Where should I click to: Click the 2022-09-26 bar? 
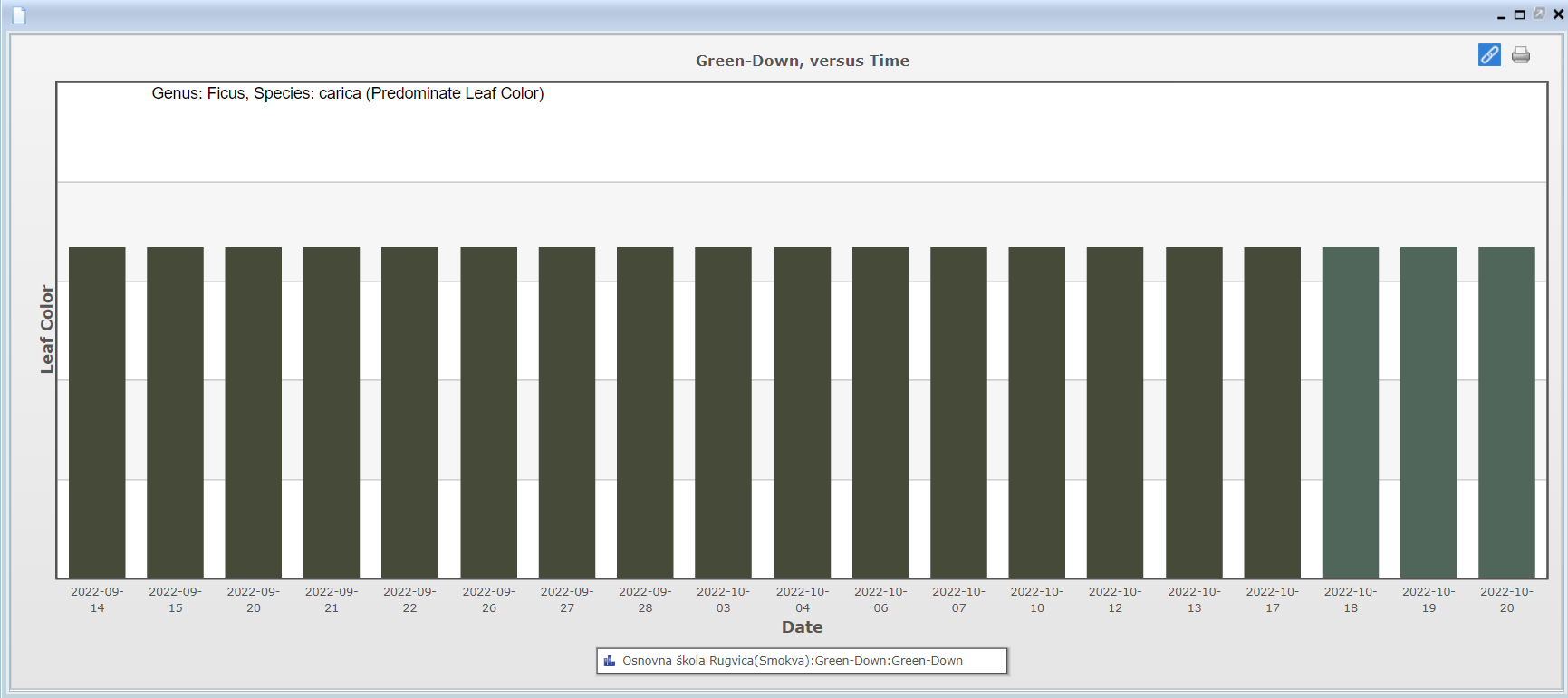tap(488, 412)
